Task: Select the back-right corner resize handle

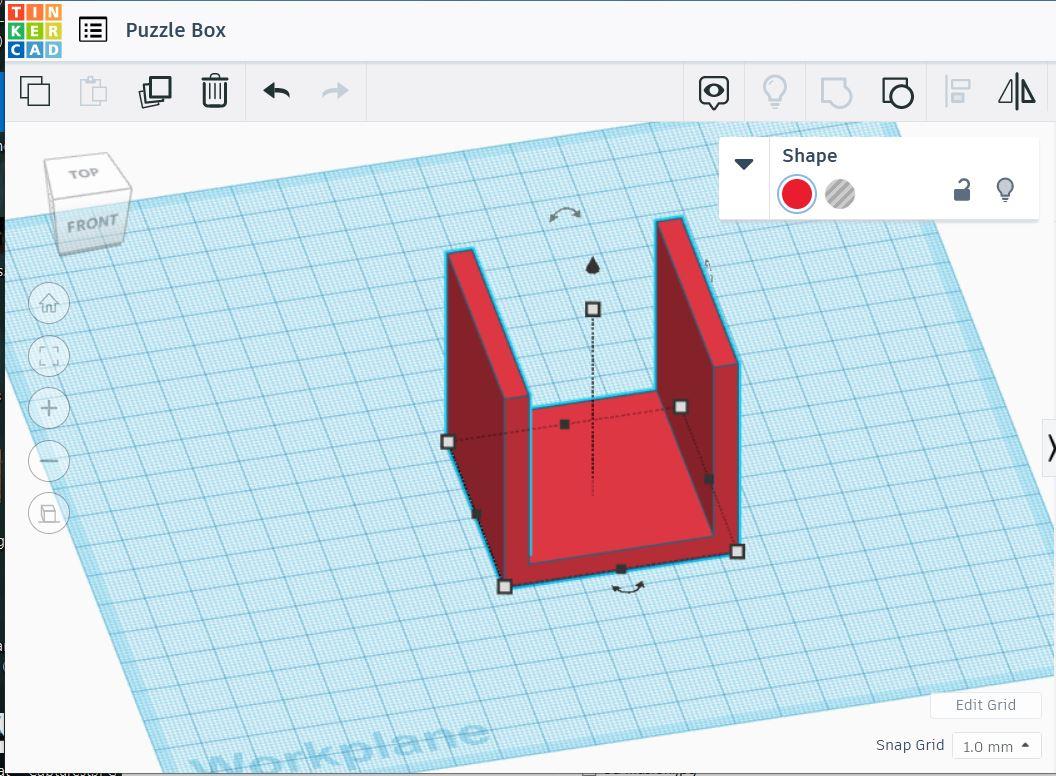Action: (681, 407)
